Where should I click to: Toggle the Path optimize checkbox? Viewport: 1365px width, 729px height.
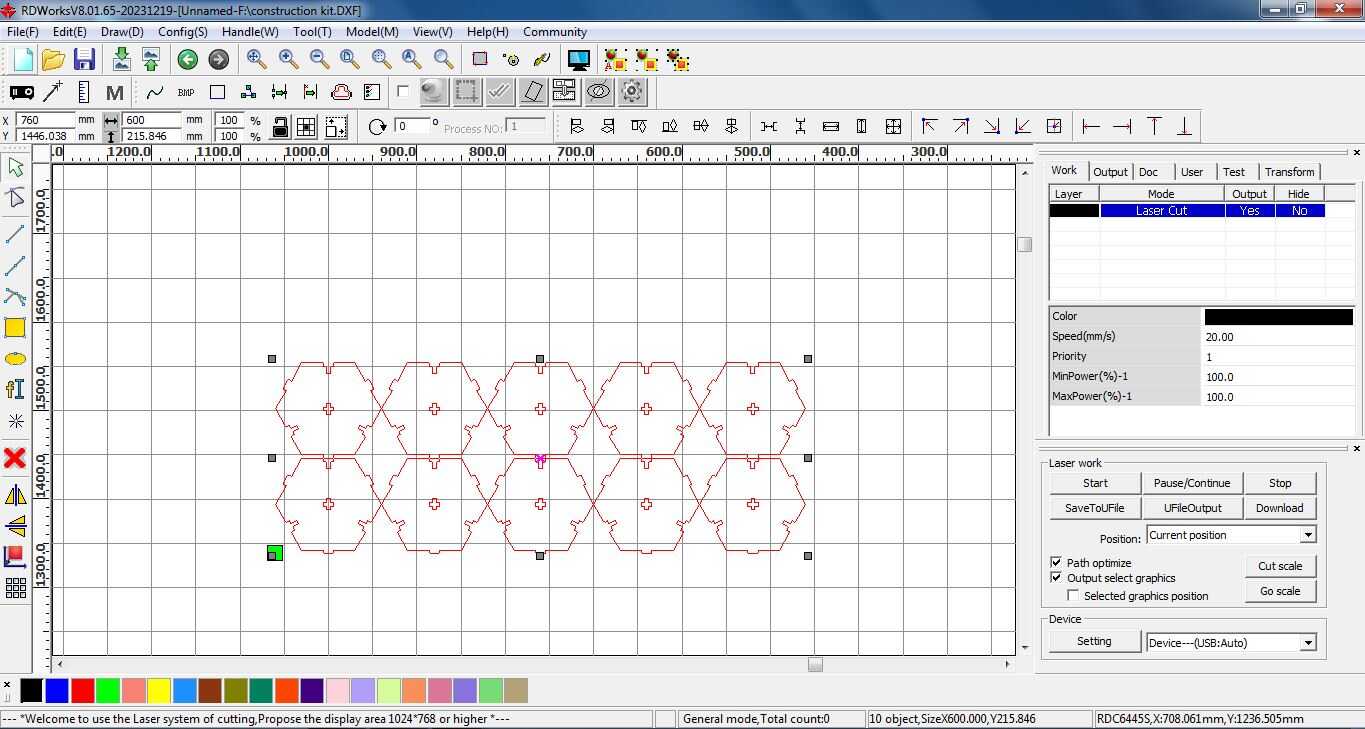point(1056,563)
